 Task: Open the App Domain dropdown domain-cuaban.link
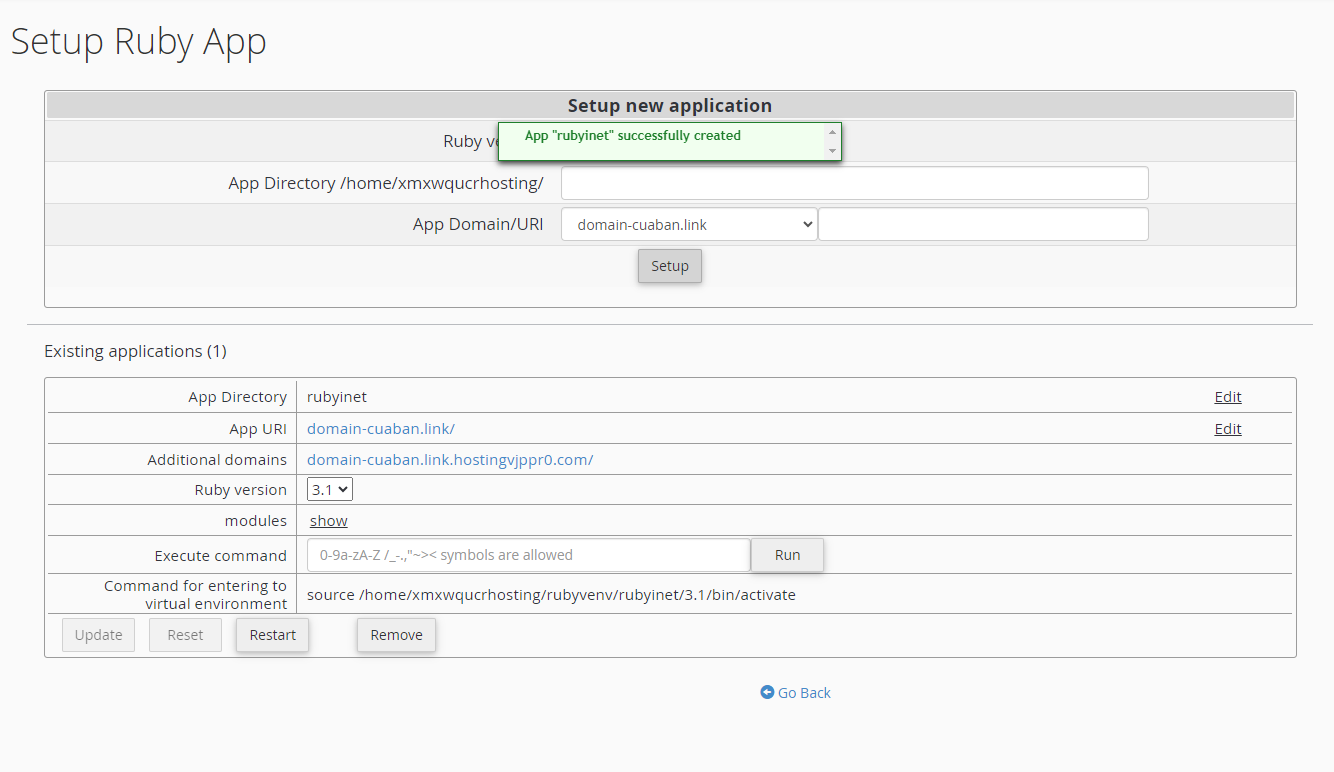pyautogui.click(x=689, y=224)
